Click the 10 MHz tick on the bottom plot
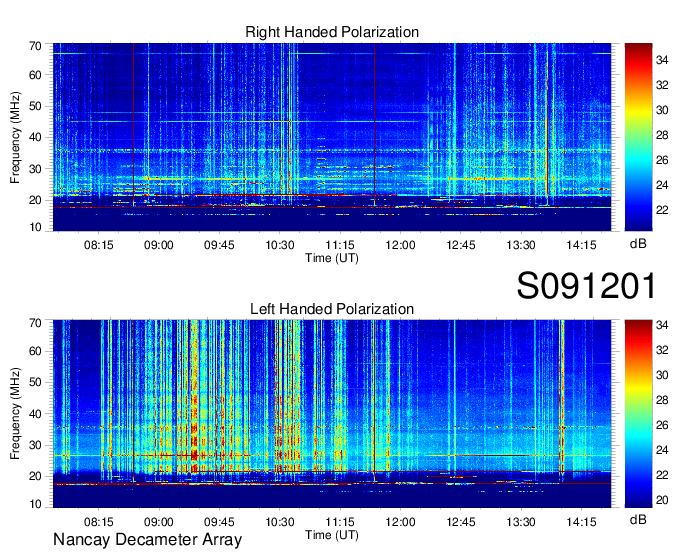 pos(35,504)
